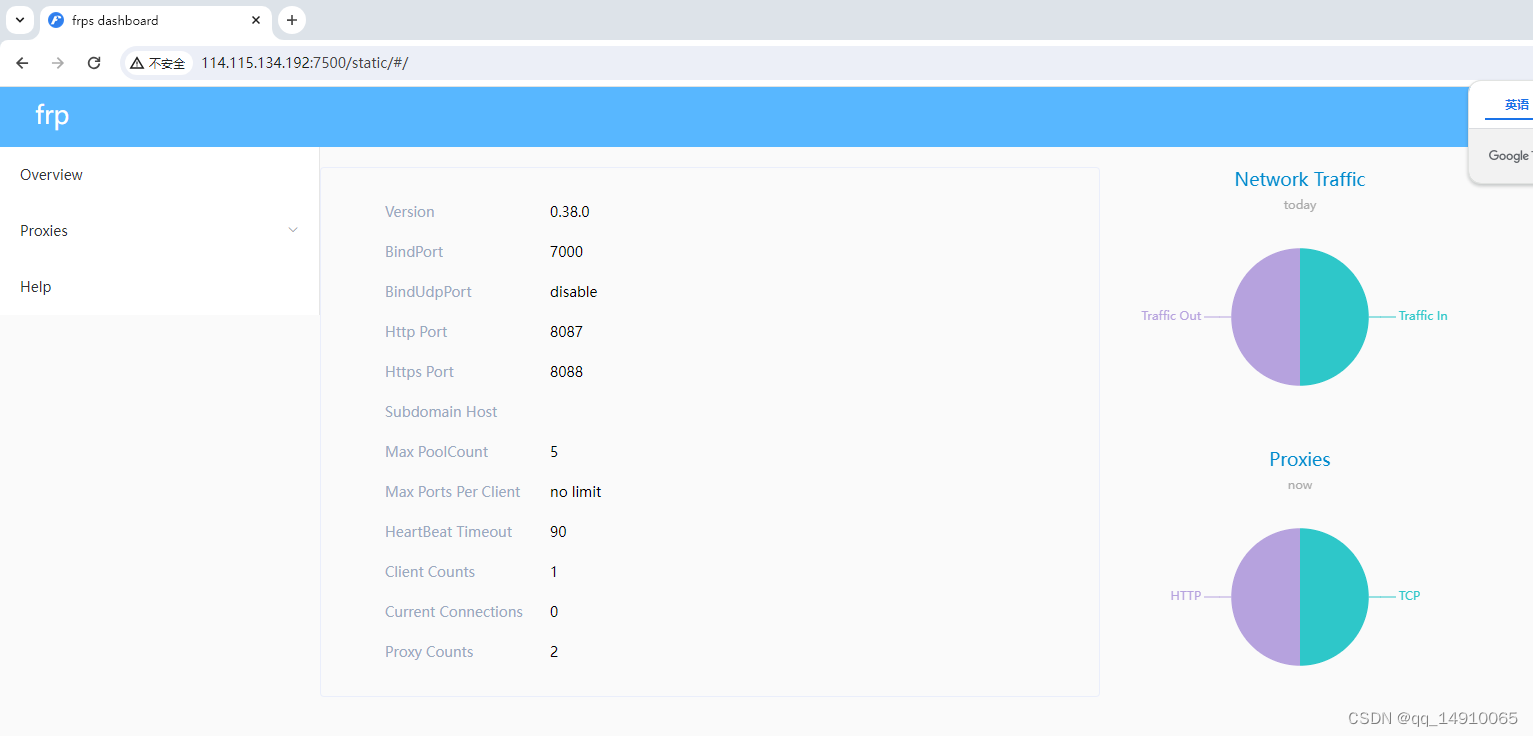Click the HTTP chart label
The image size is (1533, 736).
(1186, 596)
